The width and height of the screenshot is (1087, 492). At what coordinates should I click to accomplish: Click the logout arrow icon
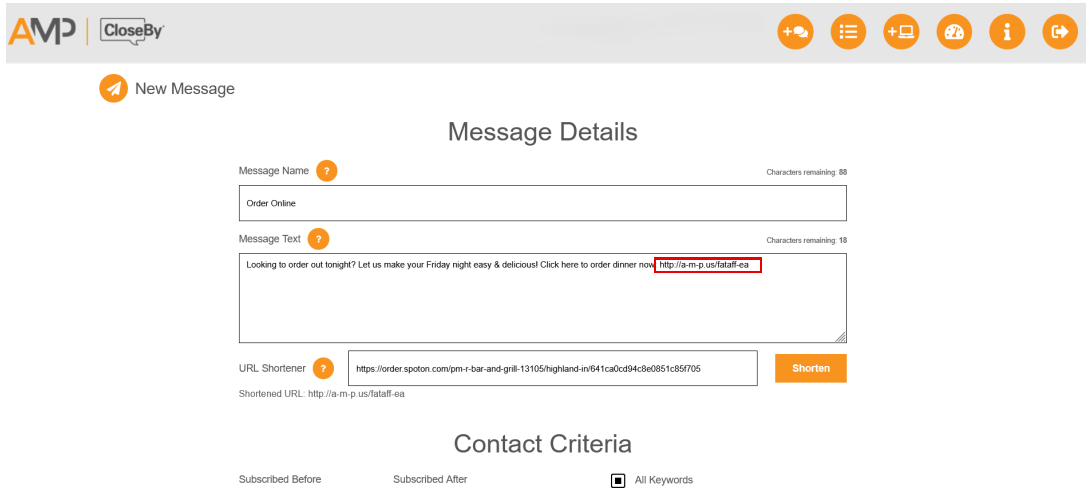coord(1059,32)
